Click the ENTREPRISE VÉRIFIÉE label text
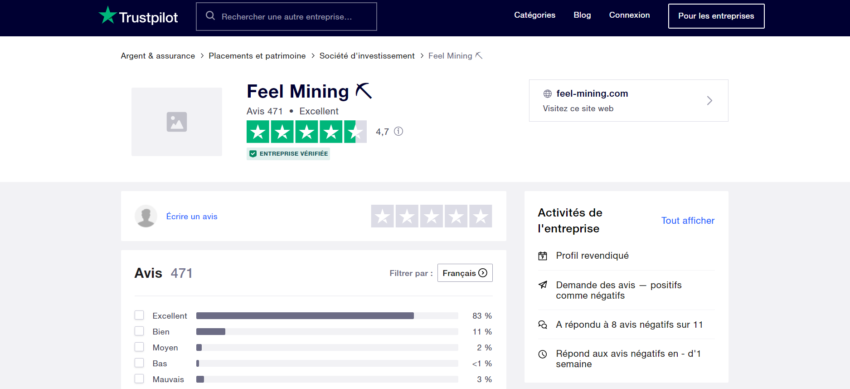Screen dimensions: 850x389 pyautogui.click(x=294, y=154)
